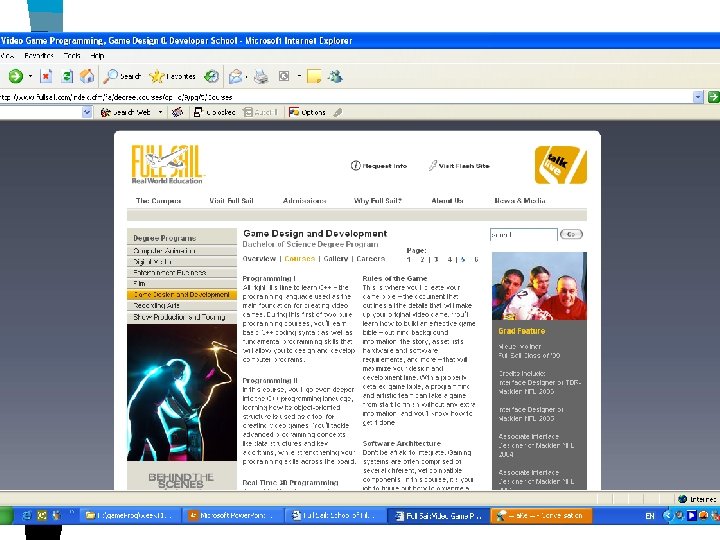Print the page with printer icon
This screenshot has height=540, width=720.
coord(261,76)
